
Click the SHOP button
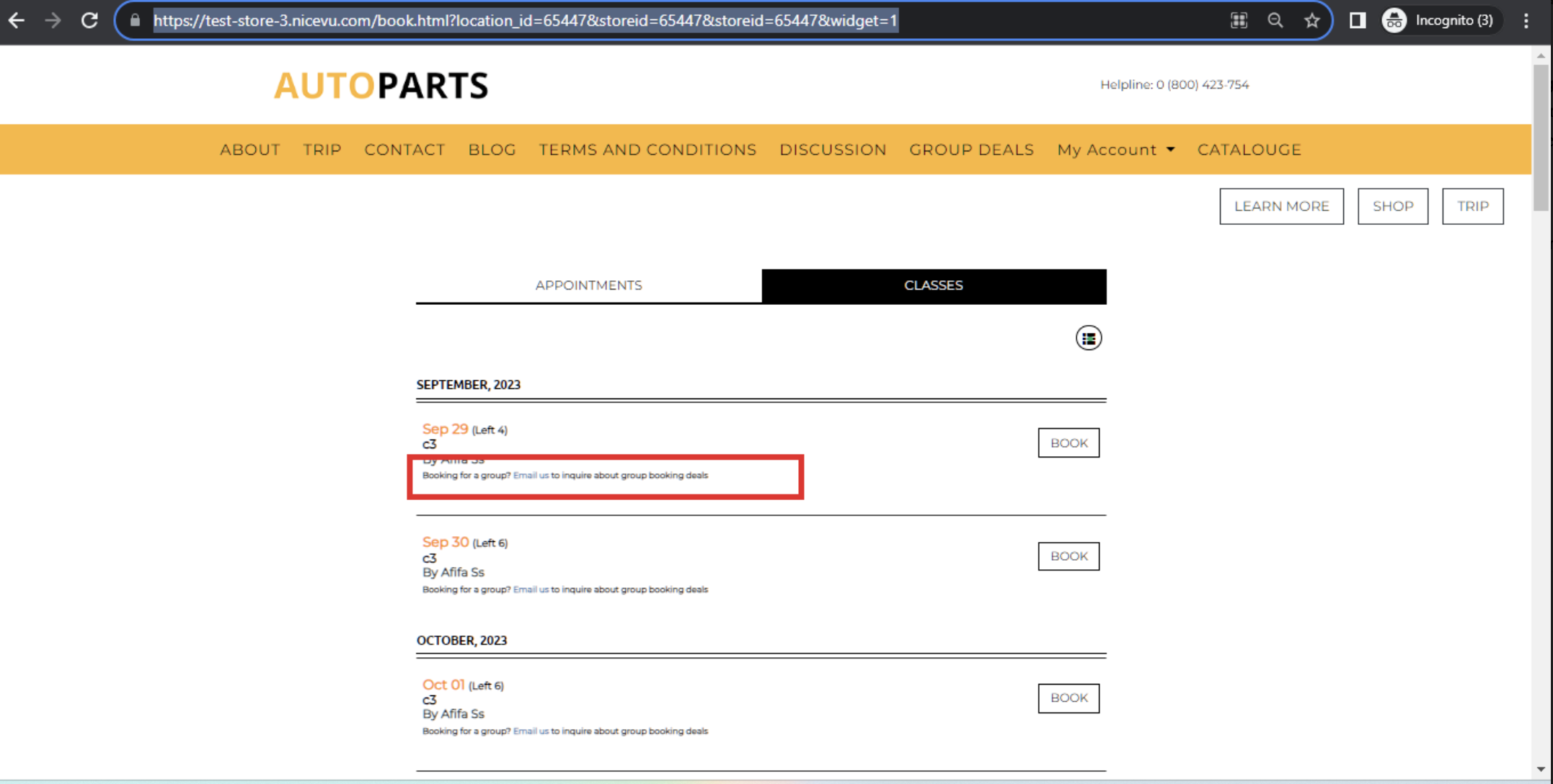(x=1394, y=206)
